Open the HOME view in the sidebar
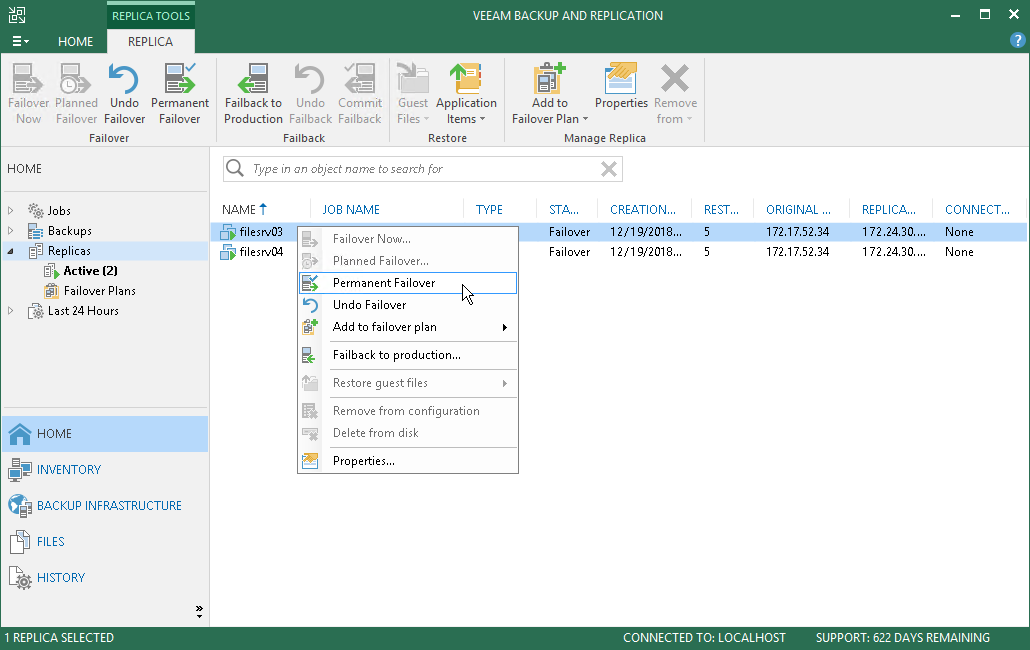The image size is (1030, 650). coord(105,433)
